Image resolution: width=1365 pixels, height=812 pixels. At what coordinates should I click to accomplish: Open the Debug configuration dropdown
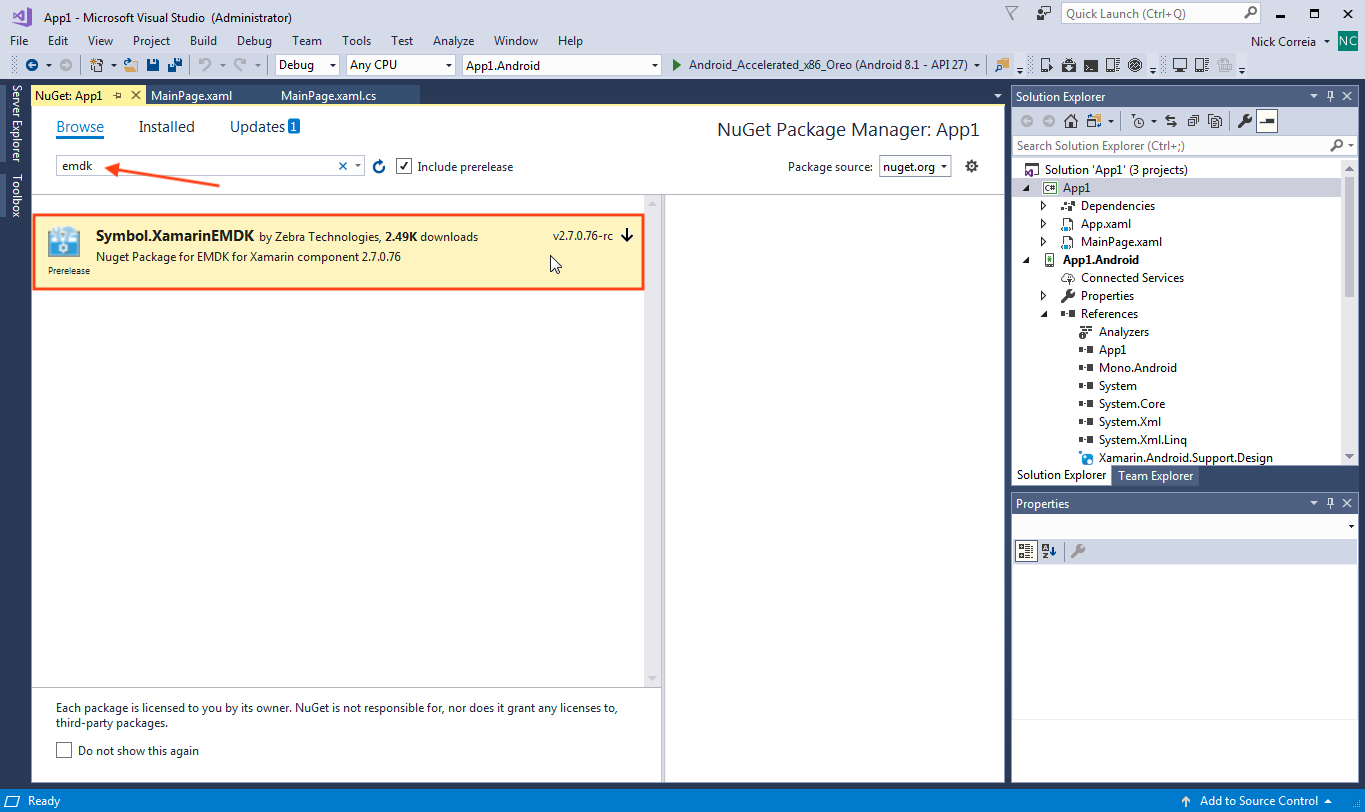pos(308,65)
